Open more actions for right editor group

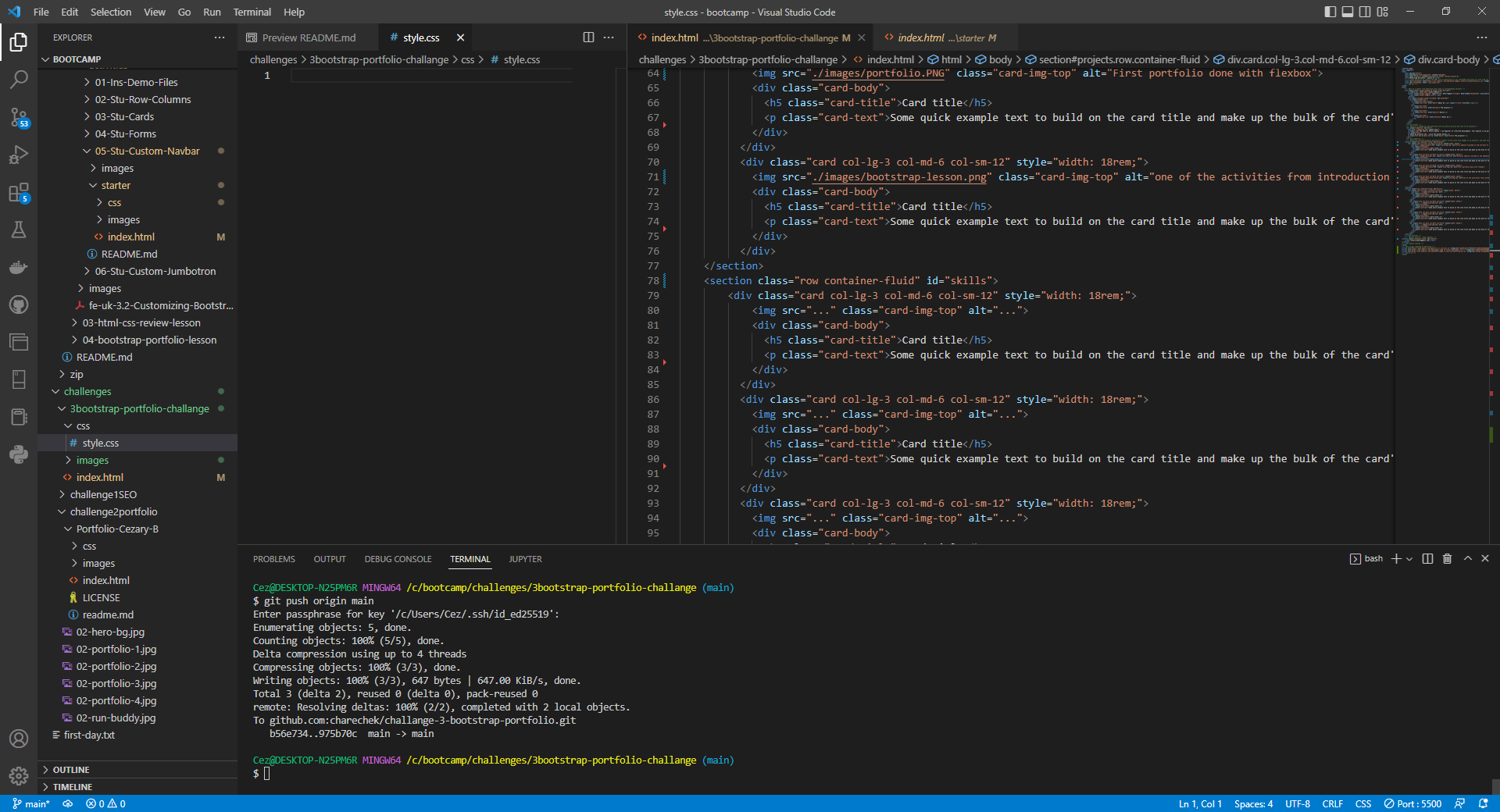point(1482,37)
